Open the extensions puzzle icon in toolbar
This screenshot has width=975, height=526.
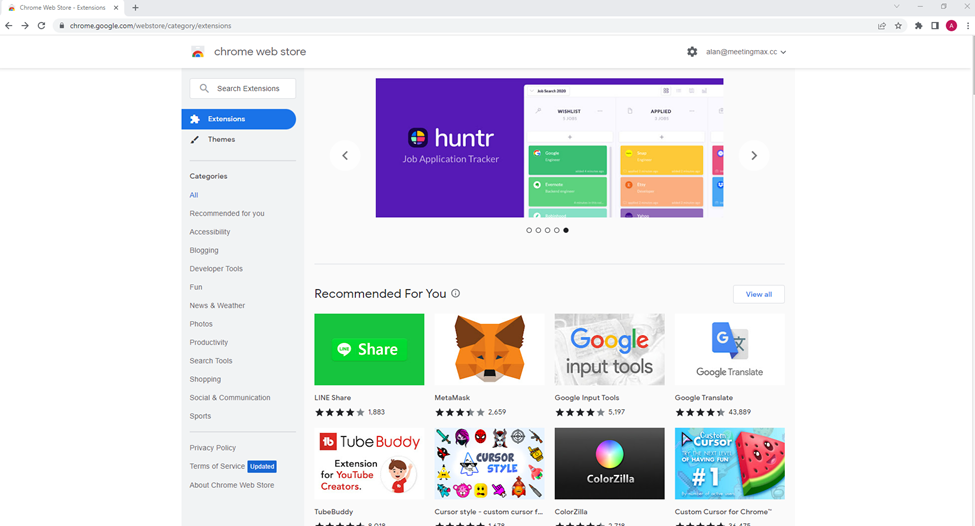pyautogui.click(x=918, y=25)
